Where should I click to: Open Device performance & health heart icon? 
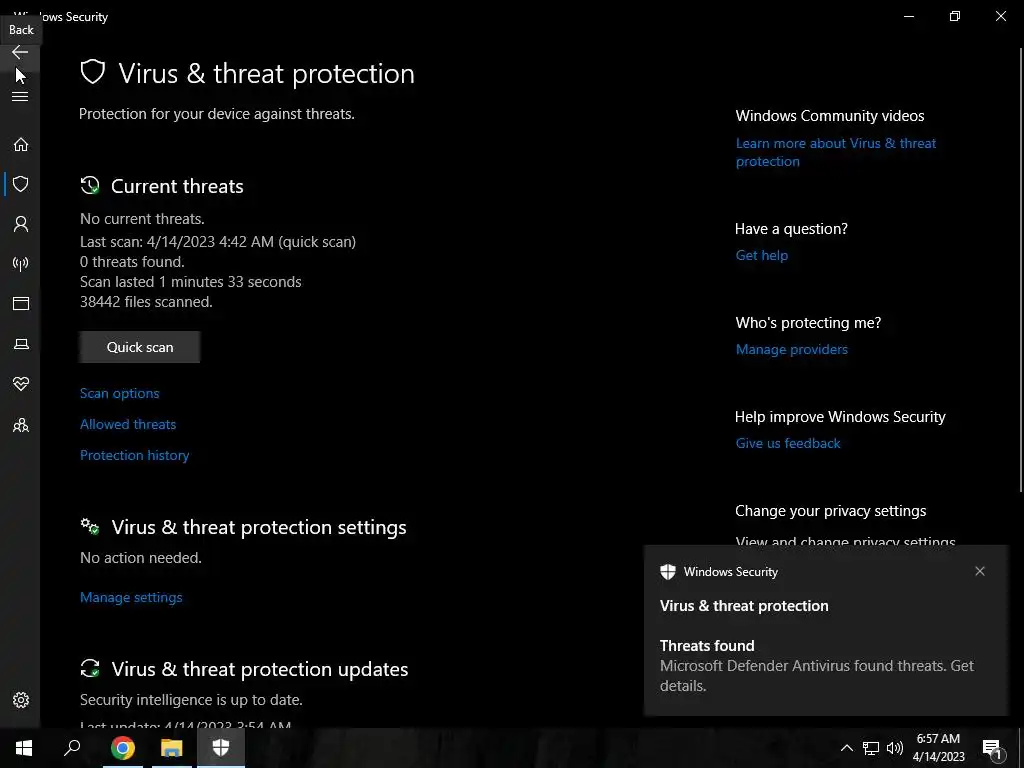point(20,384)
